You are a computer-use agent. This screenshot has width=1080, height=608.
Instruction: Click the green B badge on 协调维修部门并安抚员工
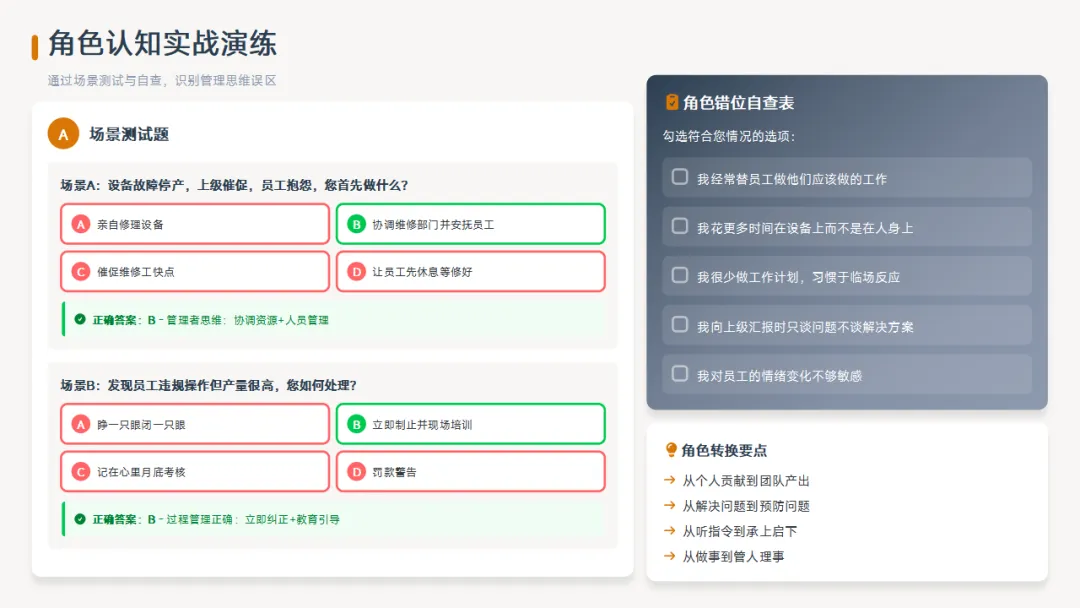[x=356, y=224]
